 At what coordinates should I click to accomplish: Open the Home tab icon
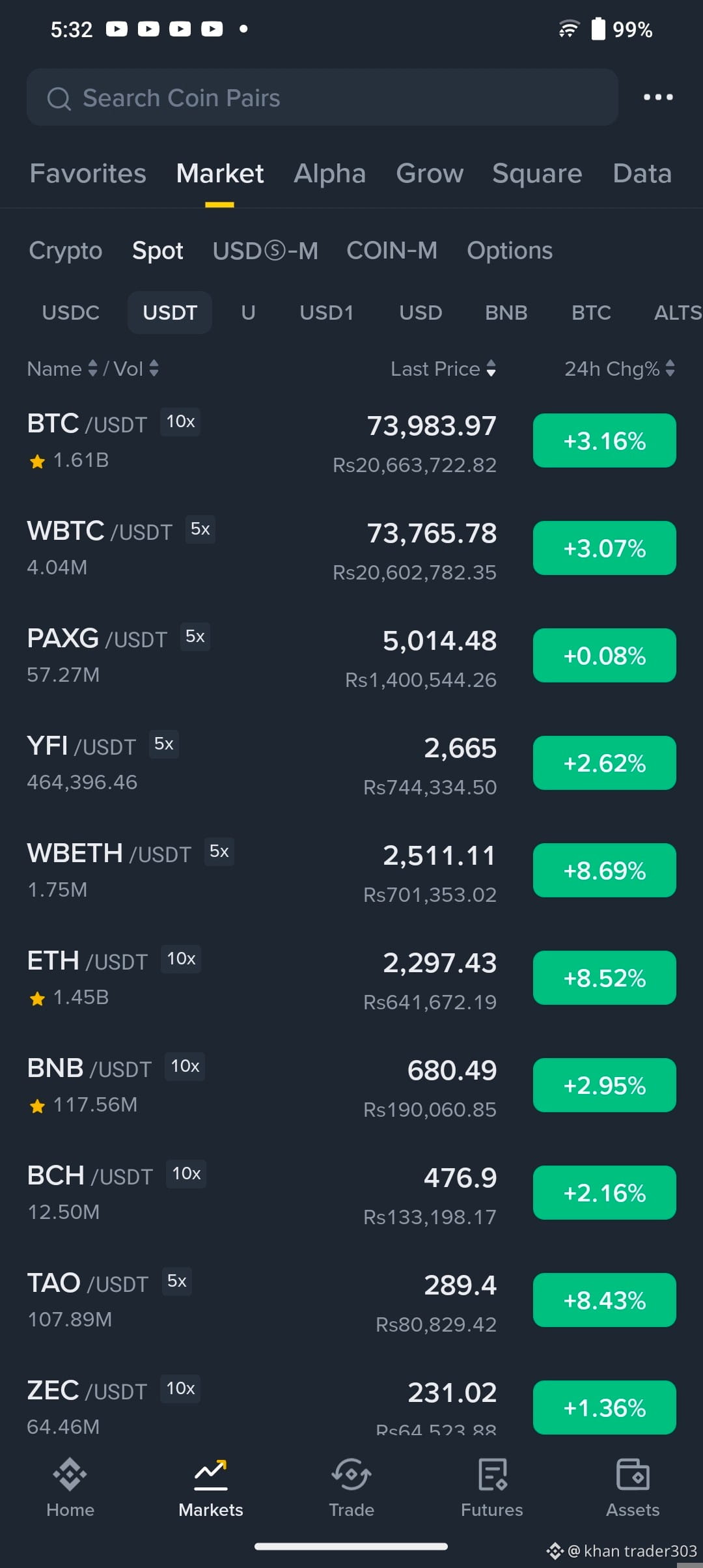click(70, 1474)
